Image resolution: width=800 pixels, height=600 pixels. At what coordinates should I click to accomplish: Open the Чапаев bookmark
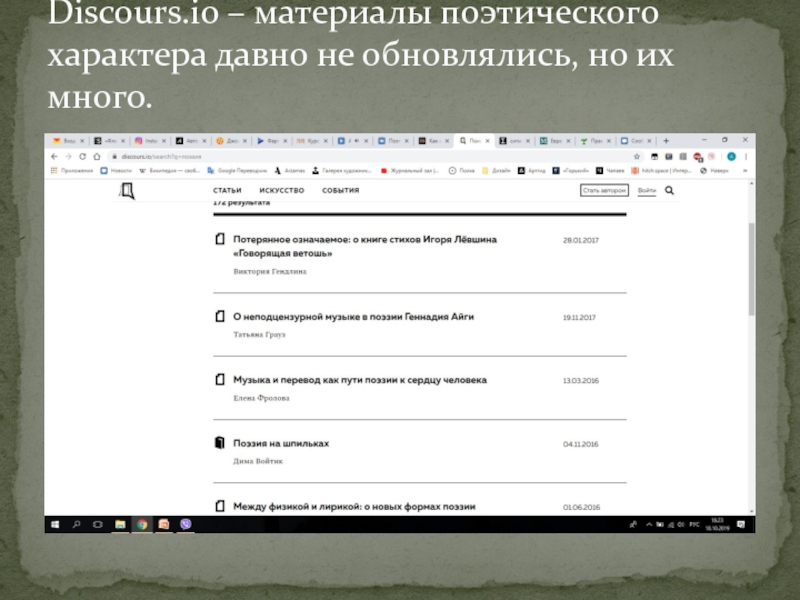click(610, 170)
